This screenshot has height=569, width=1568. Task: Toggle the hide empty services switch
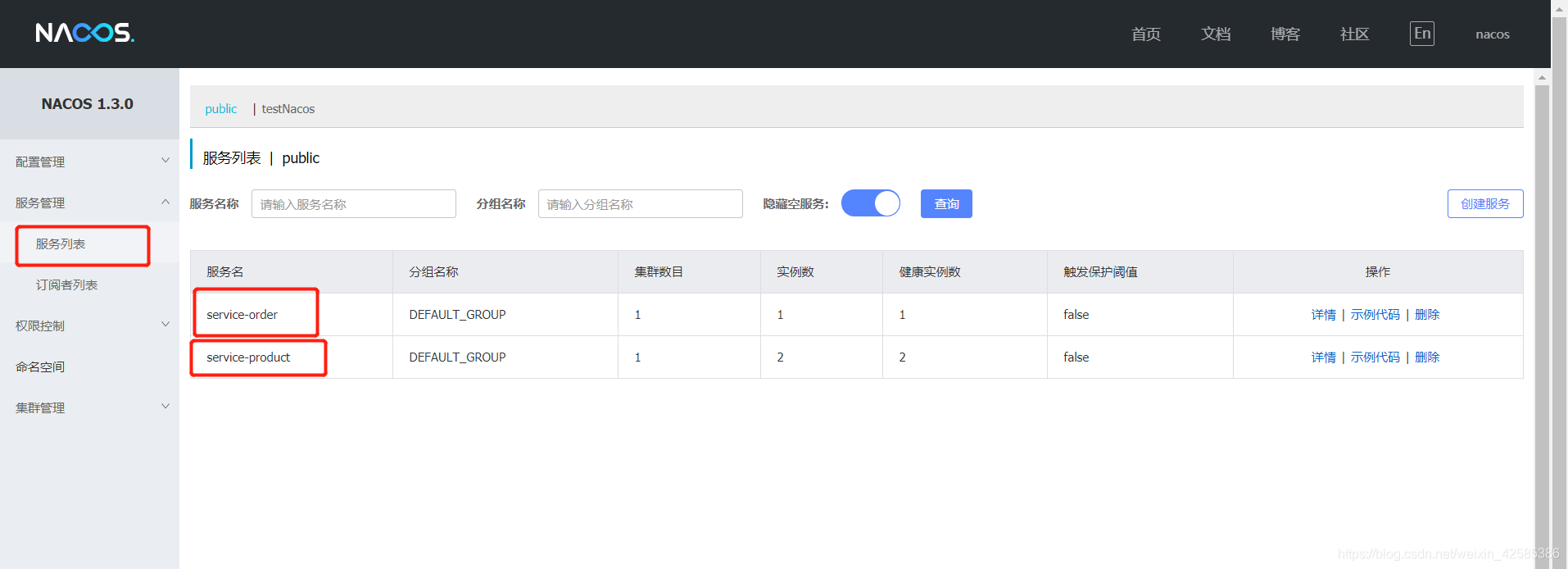pyautogui.click(x=871, y=203)
